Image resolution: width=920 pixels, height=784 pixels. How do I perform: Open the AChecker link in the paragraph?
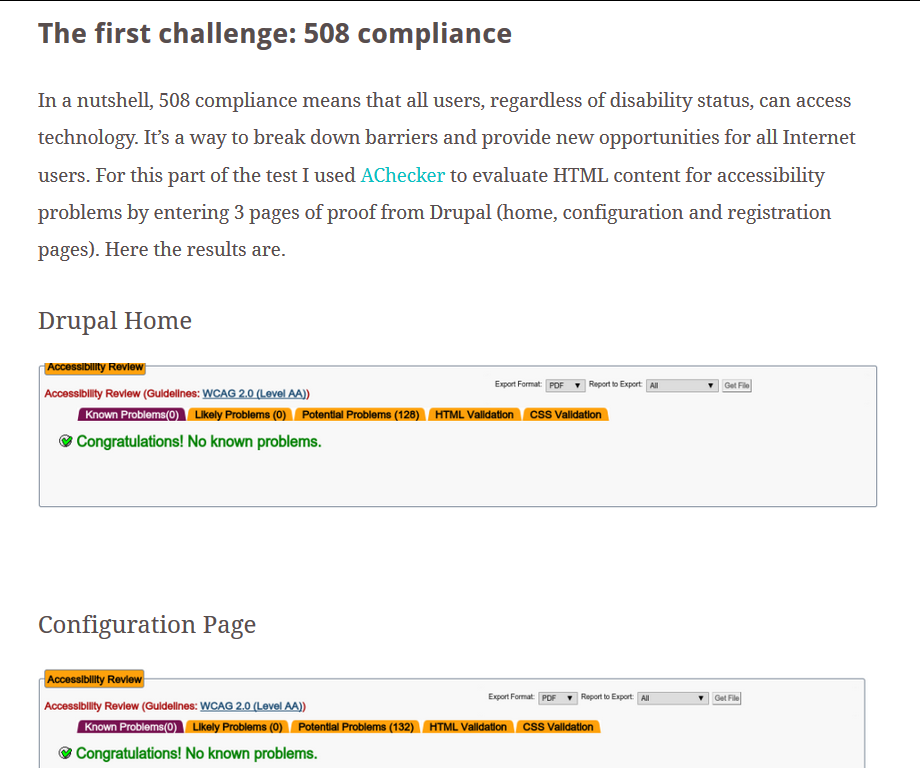click(402, 175)
